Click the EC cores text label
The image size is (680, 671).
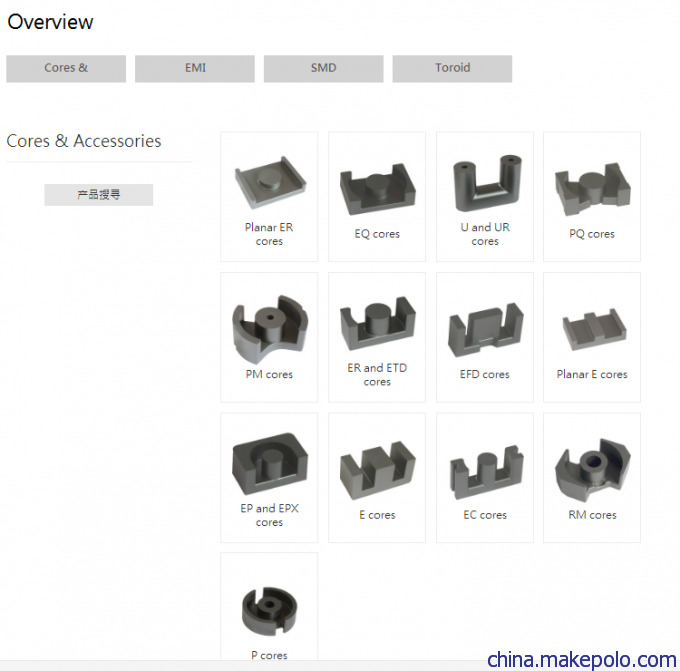coord(485,515)
